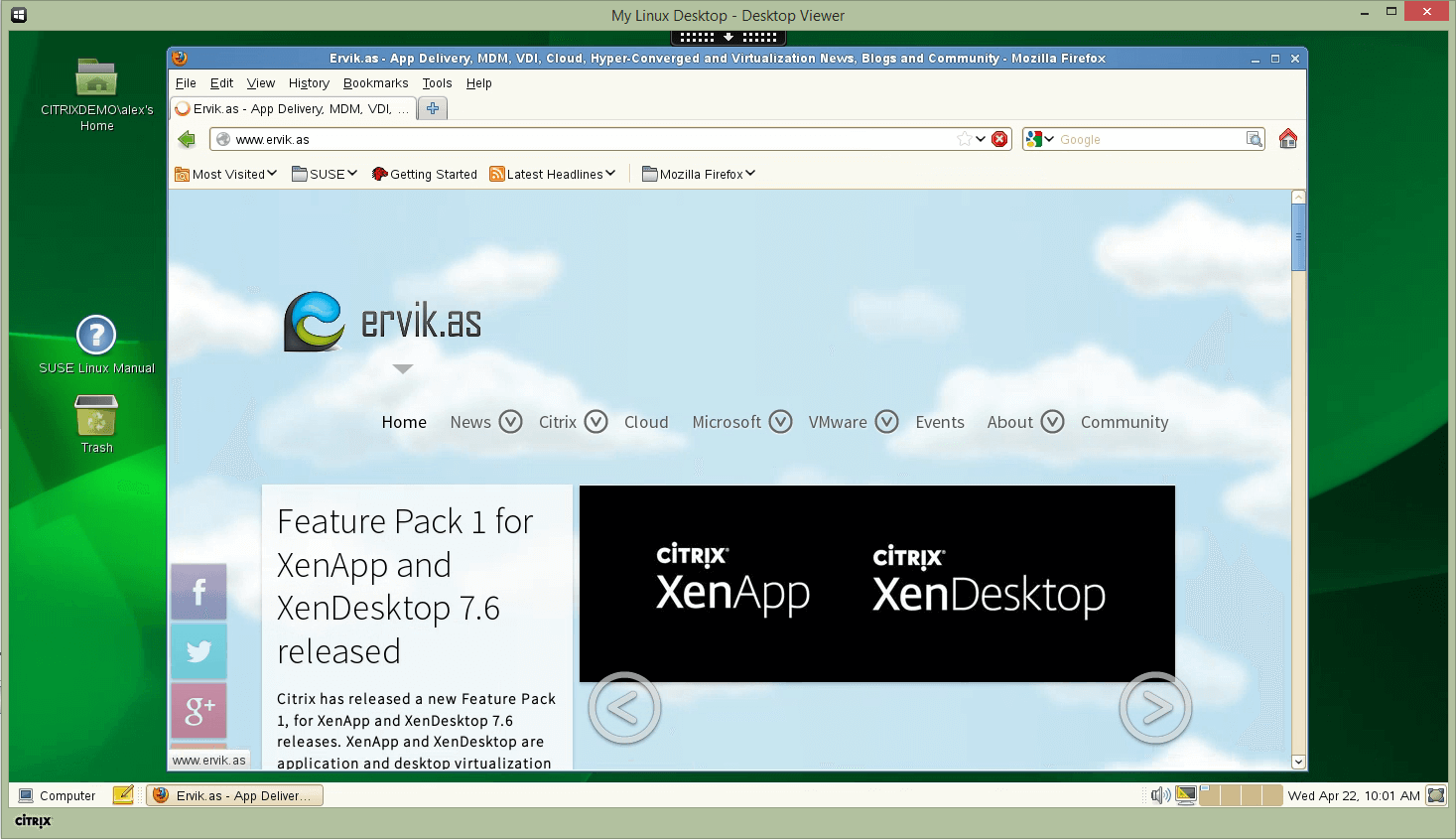
Task: Open the volume speaker tray icon
Action: pos(1160,795)
